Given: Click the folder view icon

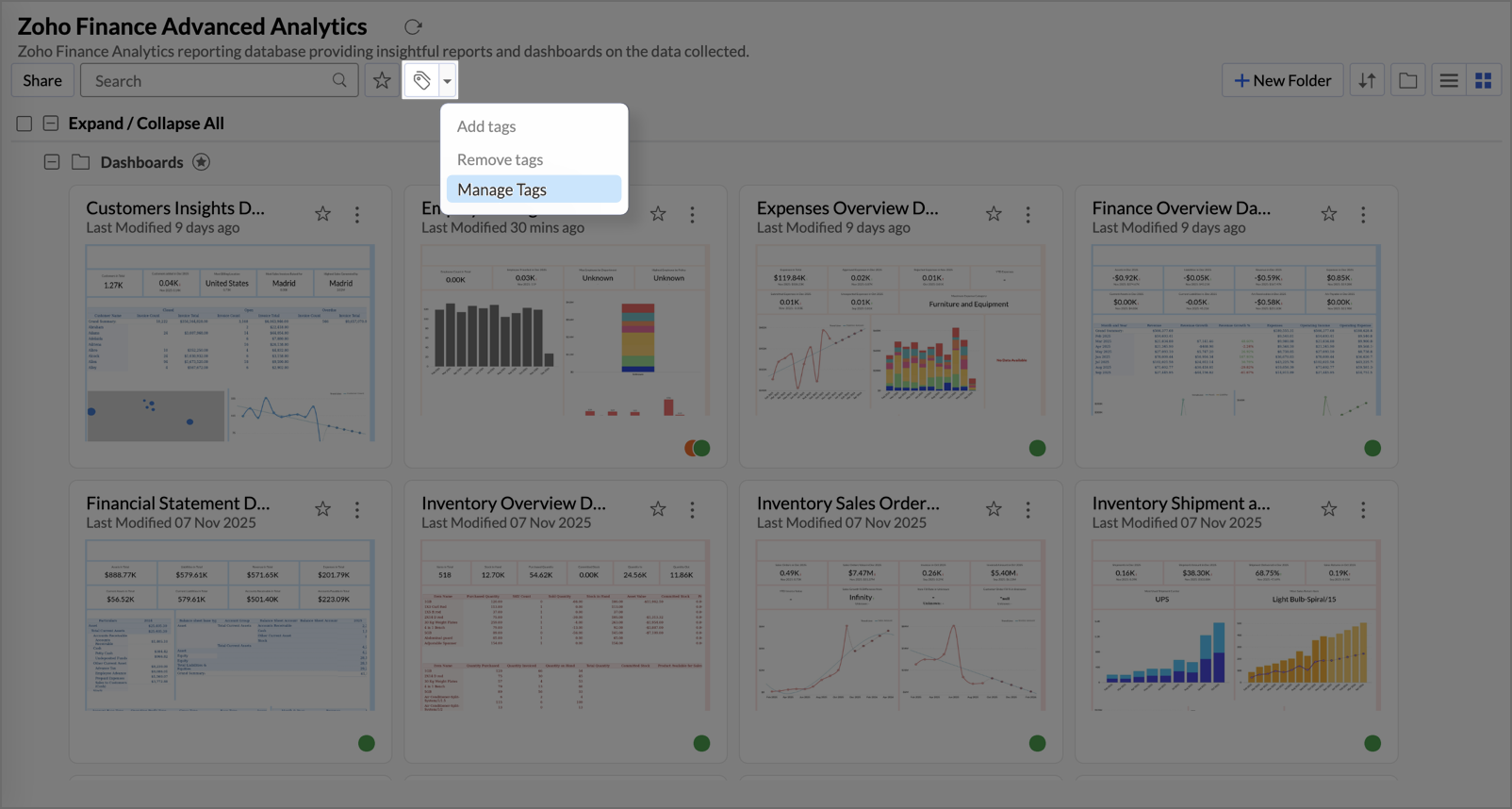Looking at the screenshot, I should coord(1407,81).
